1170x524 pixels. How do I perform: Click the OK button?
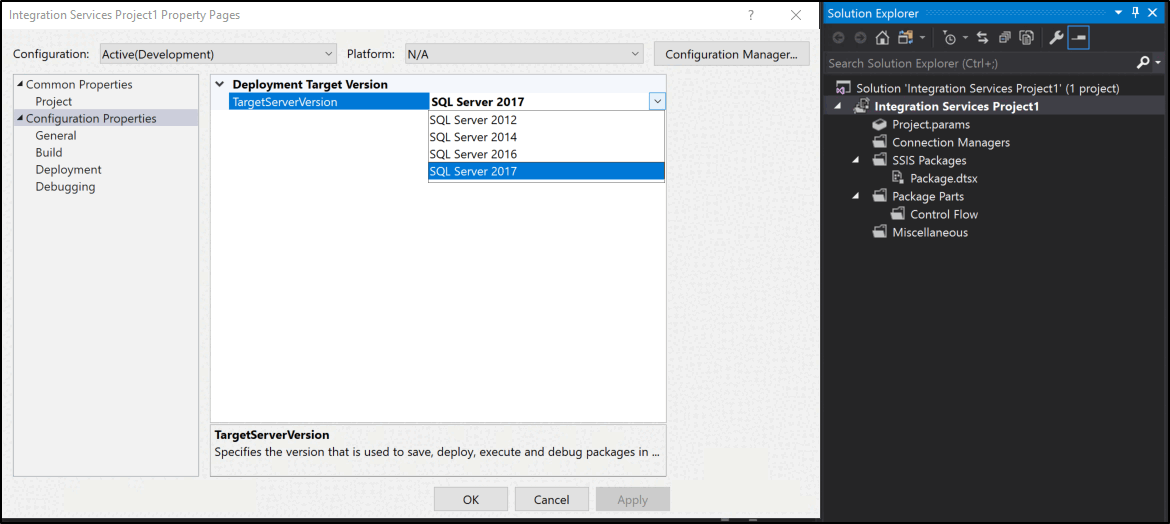[471, 500]
